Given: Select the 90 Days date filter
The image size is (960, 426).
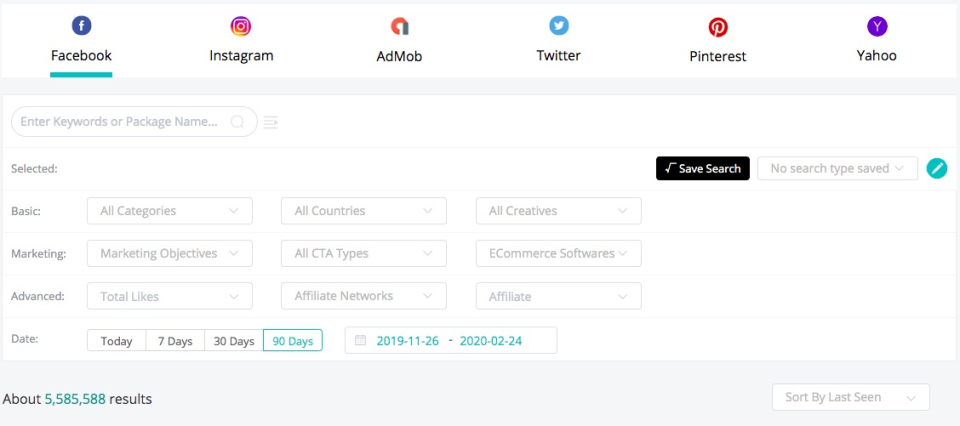Looking at the screenshot, I should [293, 341].
